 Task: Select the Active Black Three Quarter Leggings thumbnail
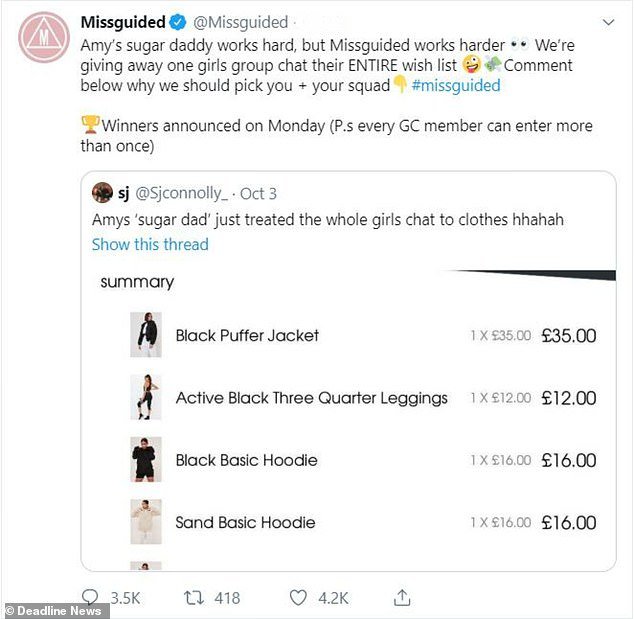[x=146, y=397]
